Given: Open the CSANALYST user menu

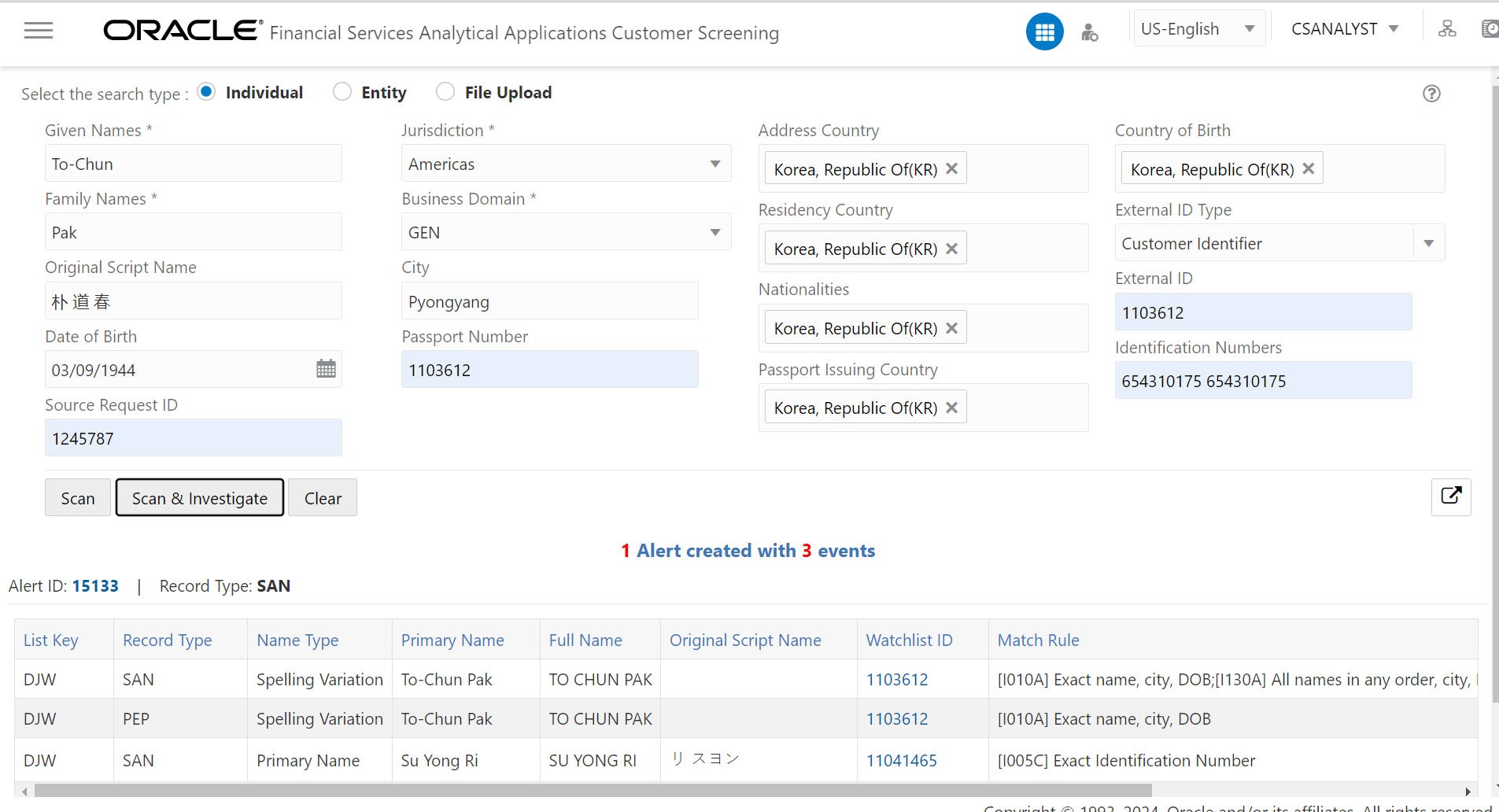Looking at the screenshot, I should 1345,29.
